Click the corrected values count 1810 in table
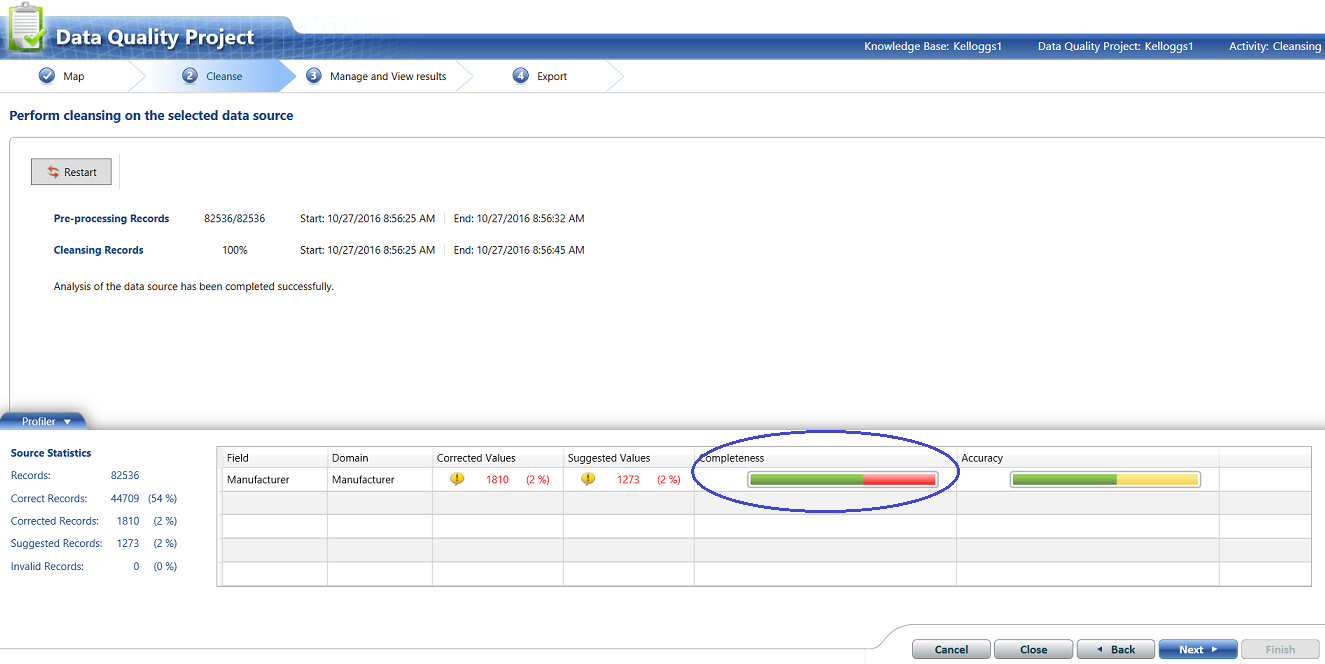The height and width of the screenshot is (664, 1325). click(497, 480)
